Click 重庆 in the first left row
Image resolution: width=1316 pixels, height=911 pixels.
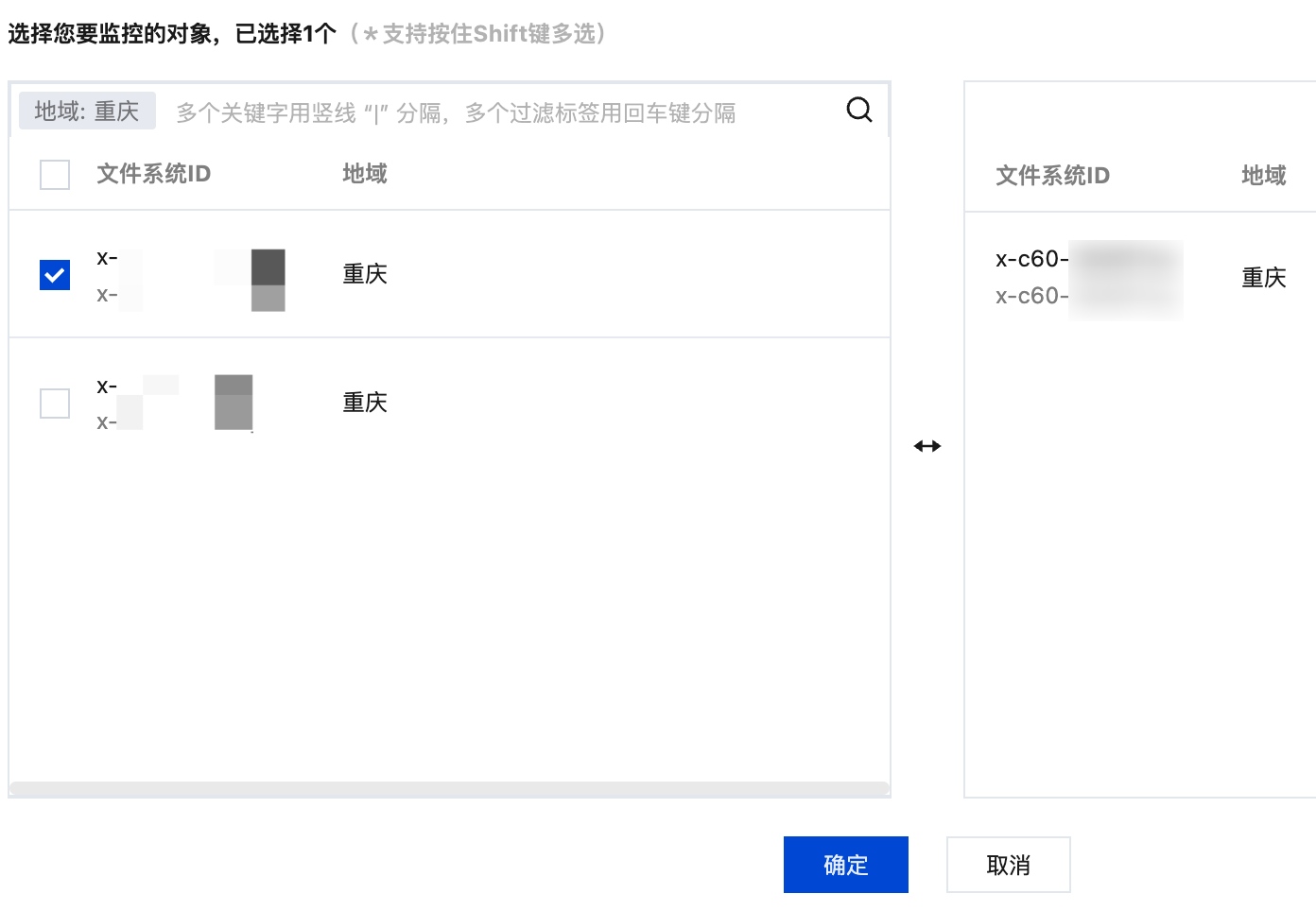point(365,274)
